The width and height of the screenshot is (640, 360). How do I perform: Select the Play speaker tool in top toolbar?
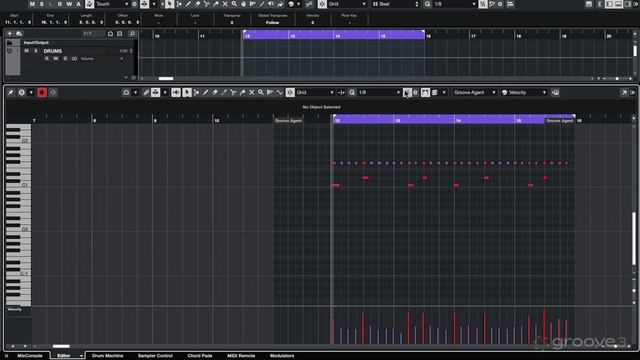click(271, 4)
